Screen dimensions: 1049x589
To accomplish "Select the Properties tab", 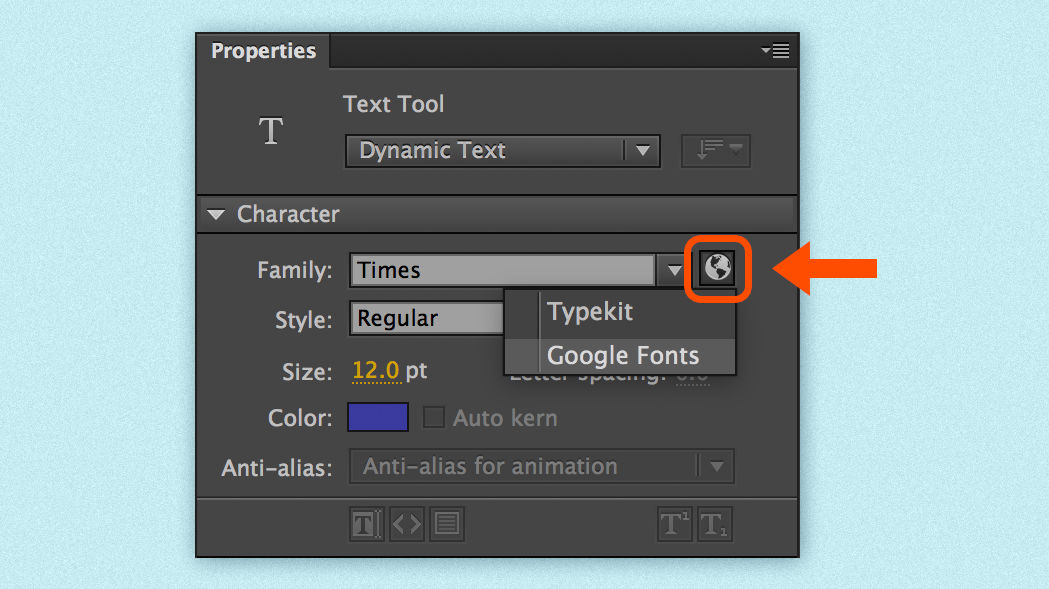I will pyautogui.click(x=263, y=51).
